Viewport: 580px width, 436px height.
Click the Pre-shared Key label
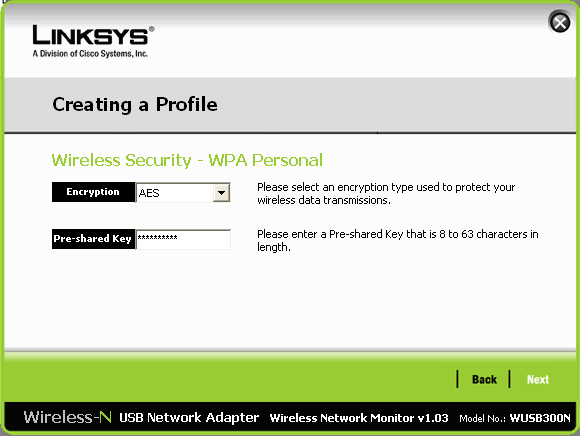coord(93,239)
